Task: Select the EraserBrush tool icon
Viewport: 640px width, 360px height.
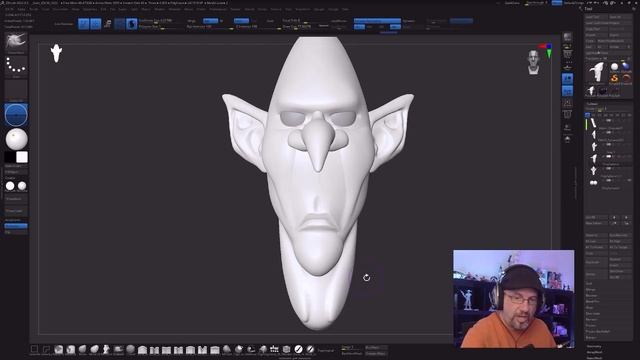Action: click(626, 78)
